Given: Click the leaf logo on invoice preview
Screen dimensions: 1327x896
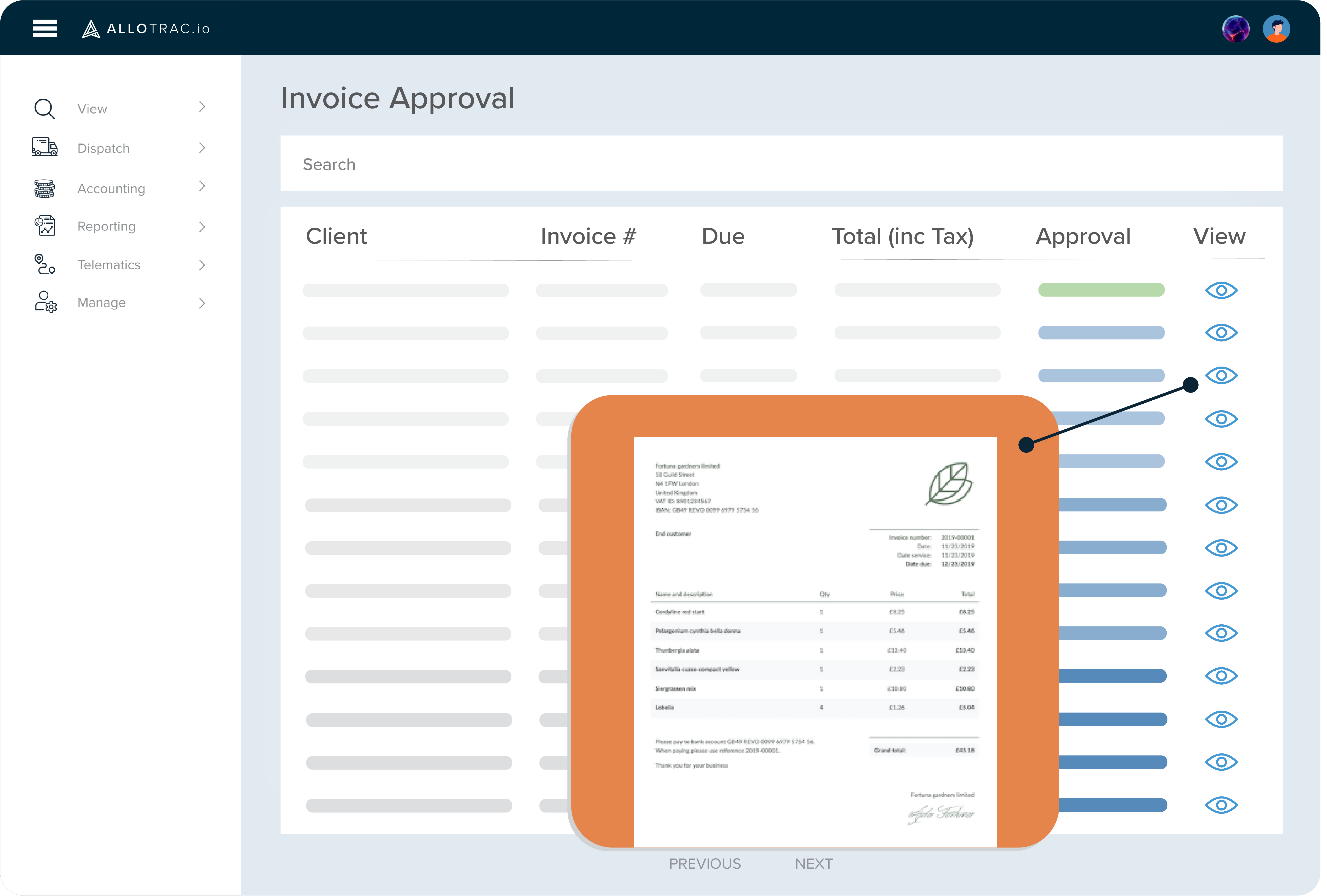Looking at the screenshot, I should pyautogui.click(x=949, y=484).
